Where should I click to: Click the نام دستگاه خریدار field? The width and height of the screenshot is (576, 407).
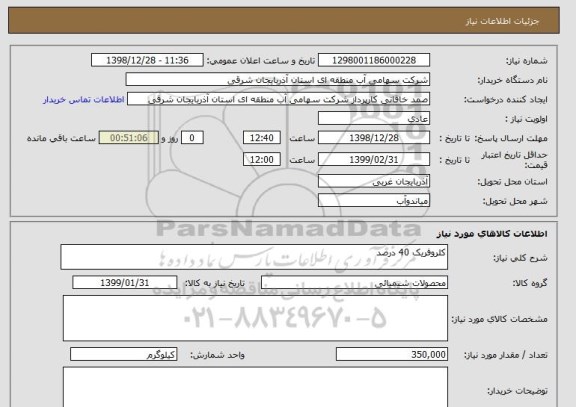(x=278, y=80)
